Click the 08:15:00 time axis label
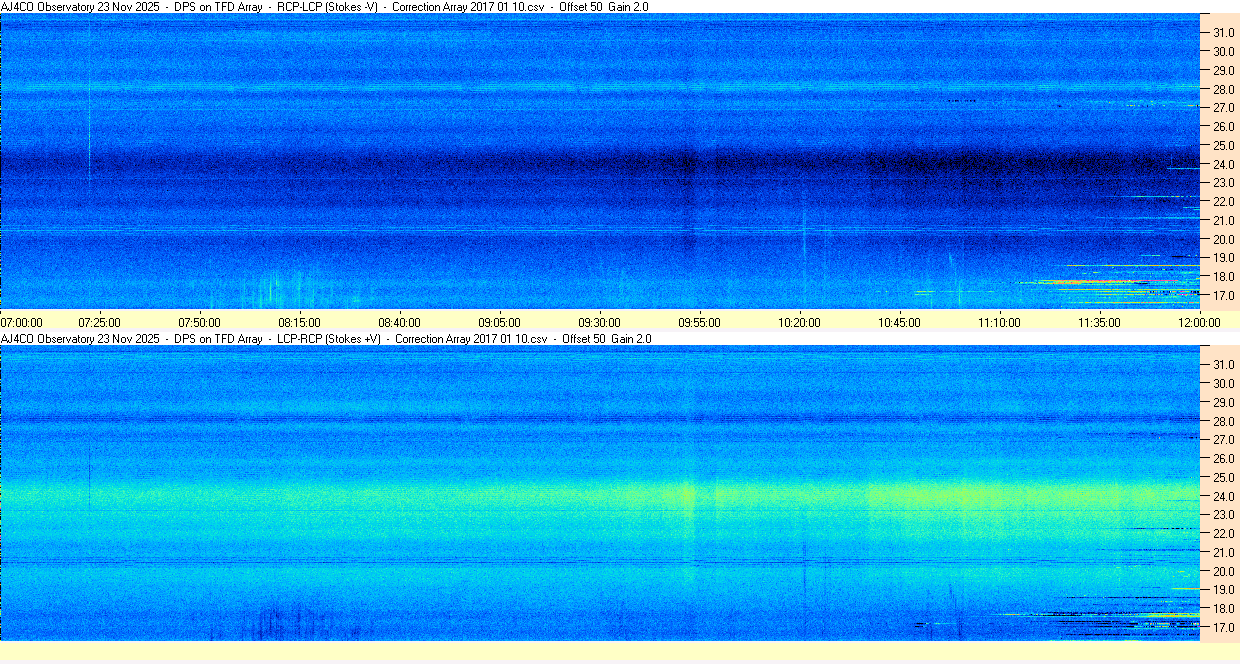The height and width of the screenshot is (664, 1240). (299, 322)
